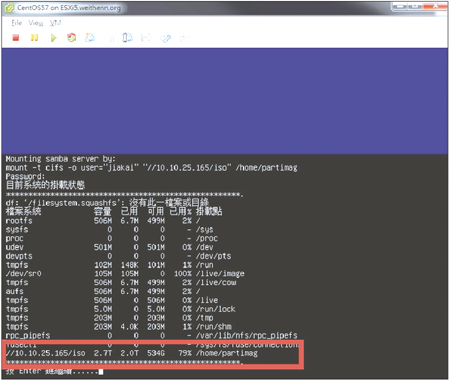The width and height of the screenshot is (450, 381).
Task: Select the 'aufs' filesystem entry
Action: [x=14, y=291]
